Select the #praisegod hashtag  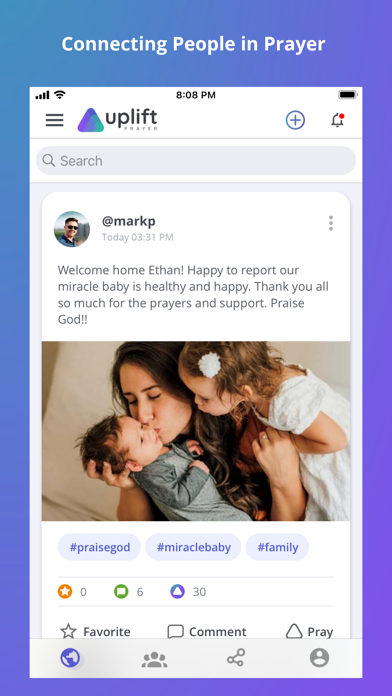(x=99, y=547)
